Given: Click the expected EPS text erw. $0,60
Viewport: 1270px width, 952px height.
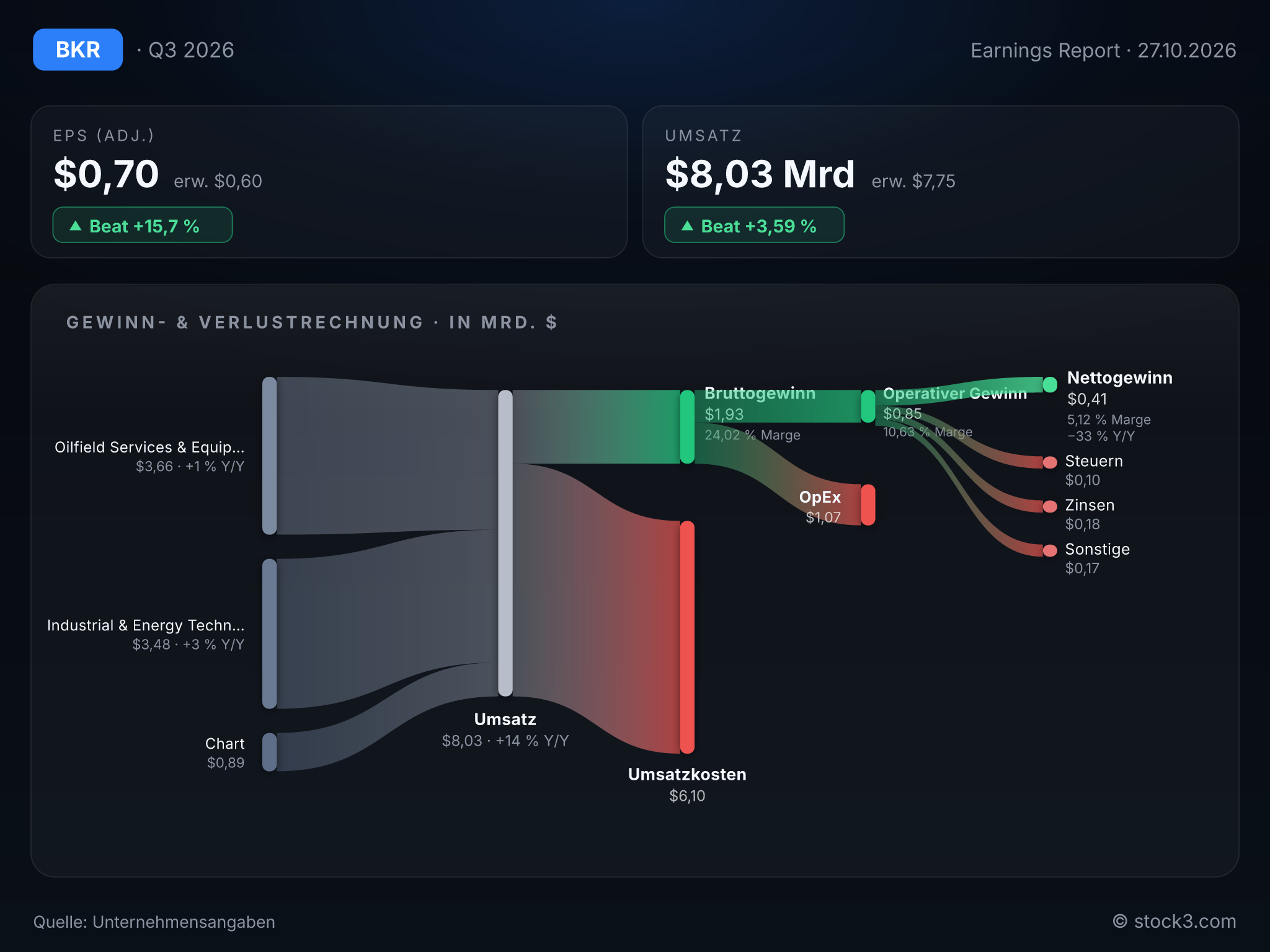Looking at the screenshot, I should pyautogui.click(x=218, y=181).
